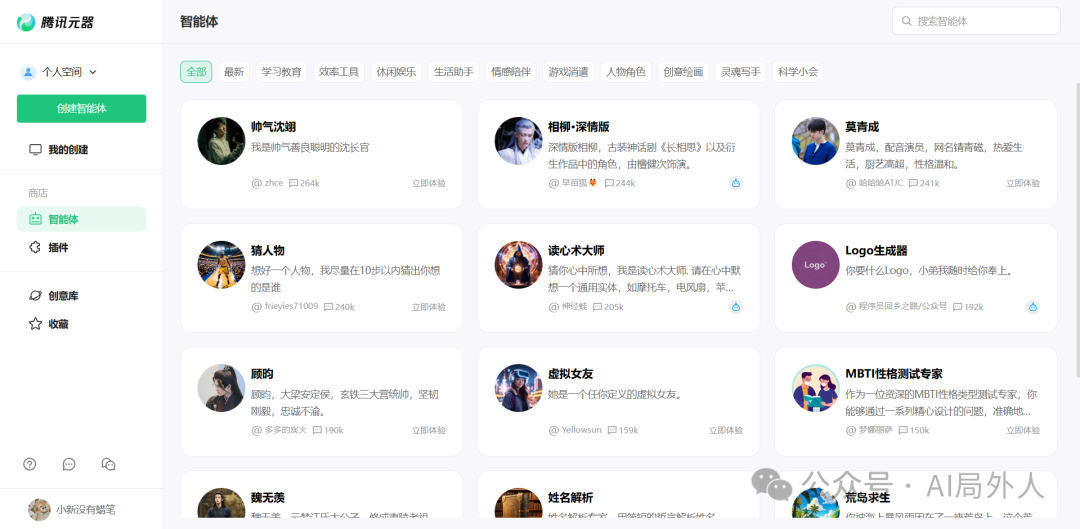Select the 效率工具 category tab
This screenshot has height=529, width=1080.
[x=339, y=72]
